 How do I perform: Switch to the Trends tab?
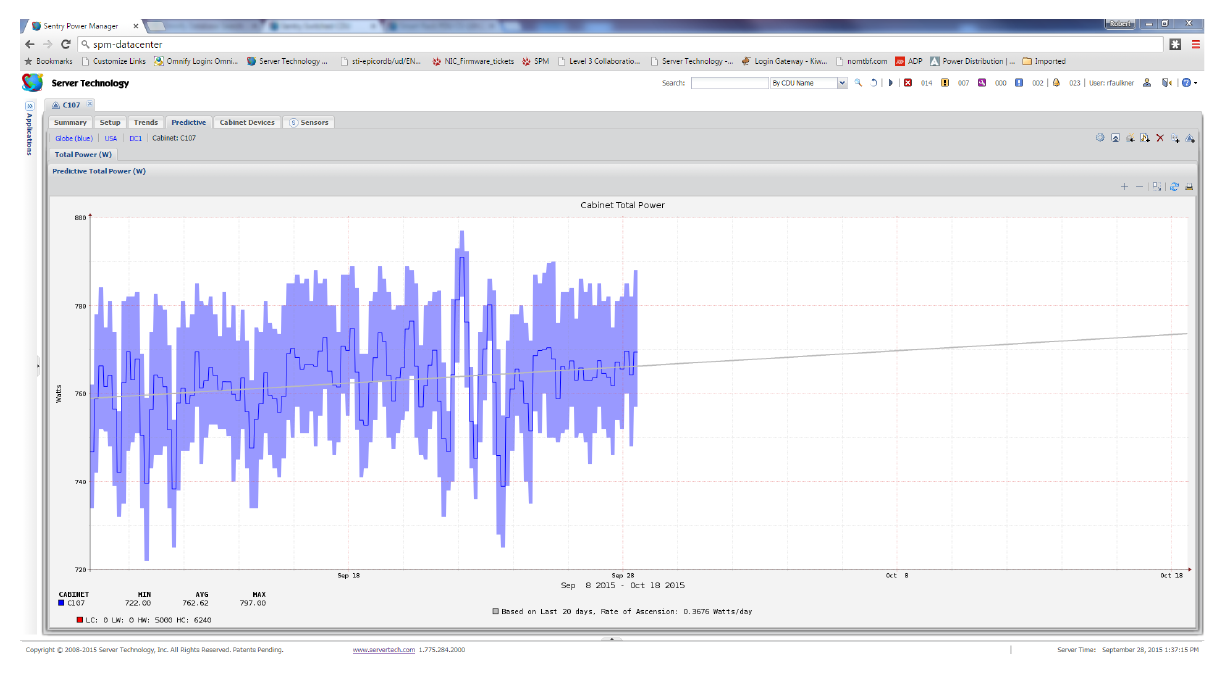[146, 122]
